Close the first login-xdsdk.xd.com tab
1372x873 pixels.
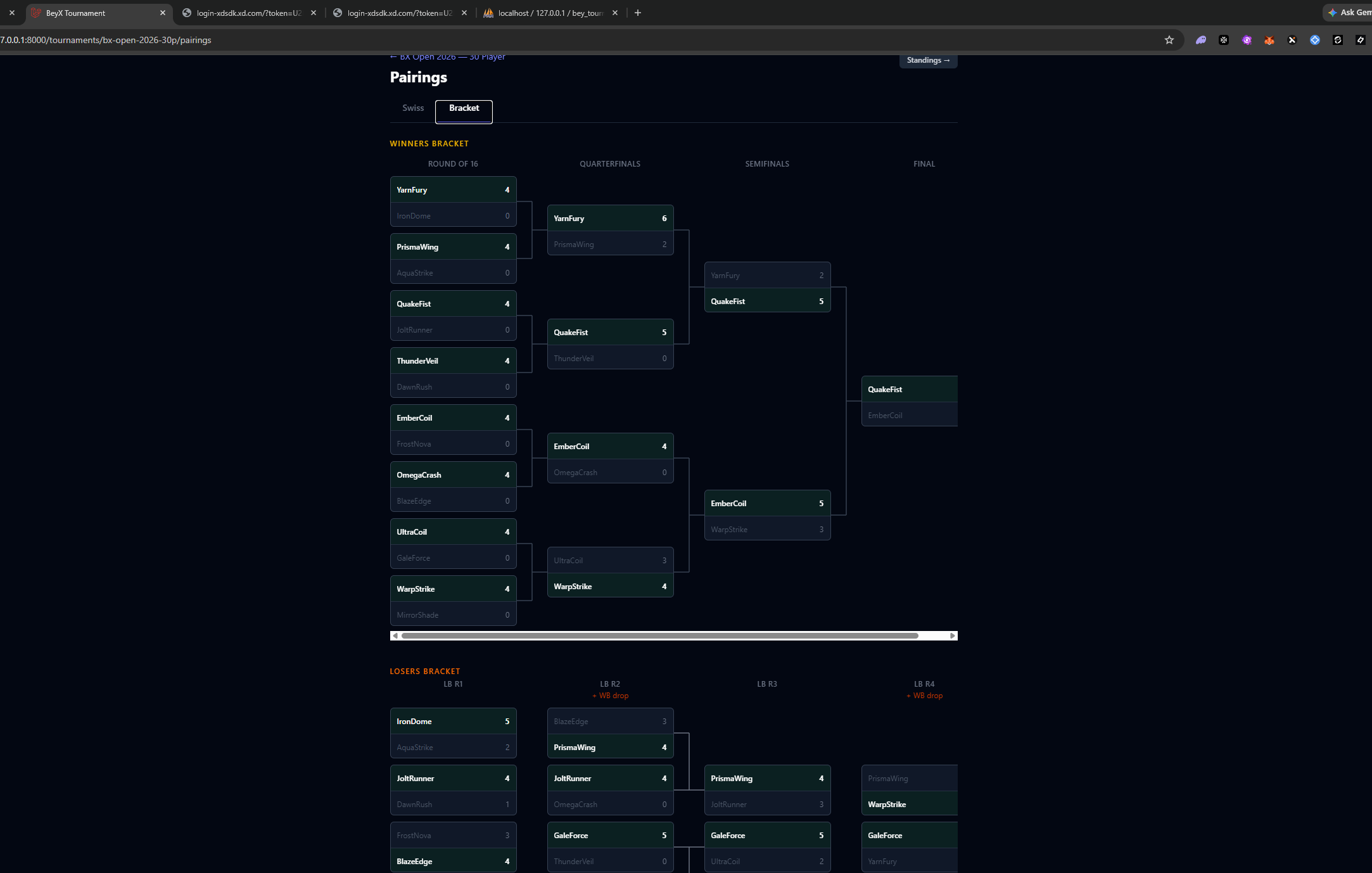click(x=314, y=13)
